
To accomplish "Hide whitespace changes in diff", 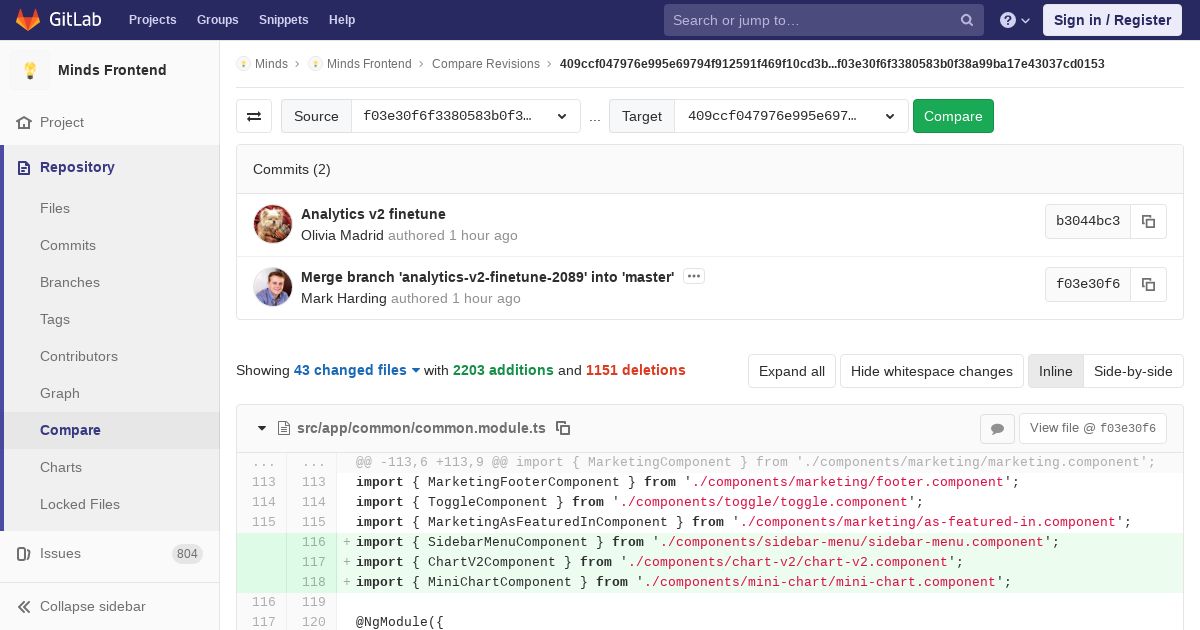I will [932, 371].
